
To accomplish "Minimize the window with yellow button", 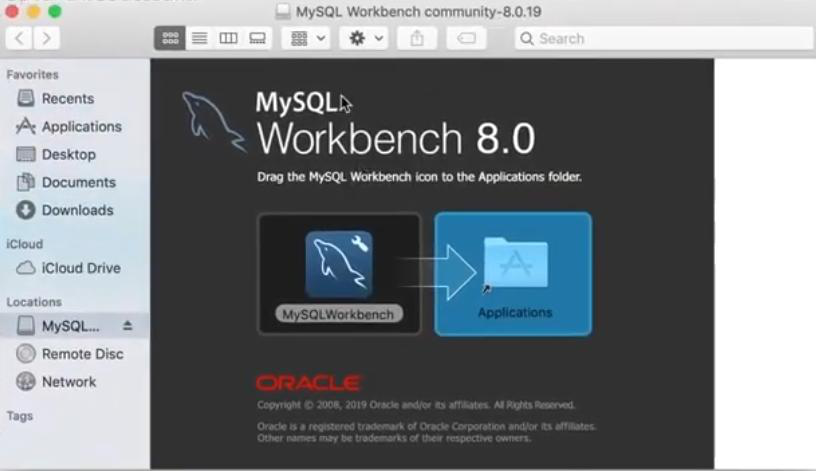I will 33,11.
